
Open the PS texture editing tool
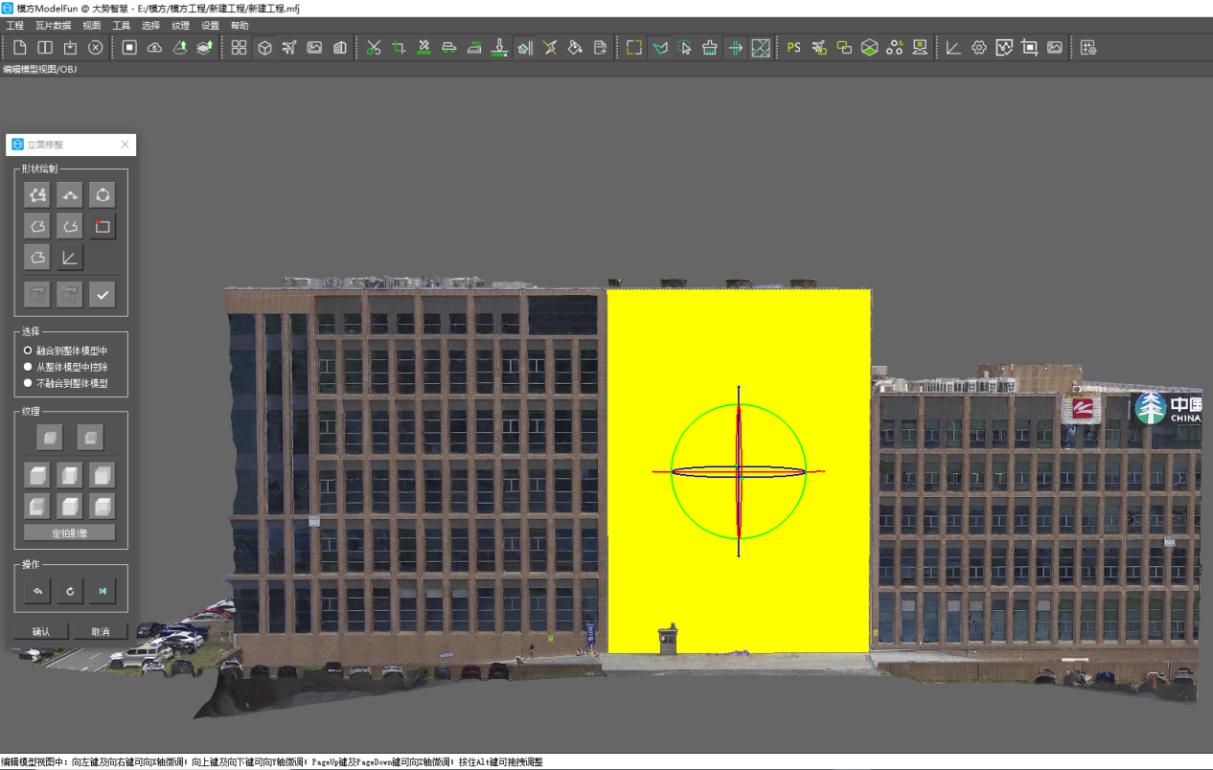794,47
